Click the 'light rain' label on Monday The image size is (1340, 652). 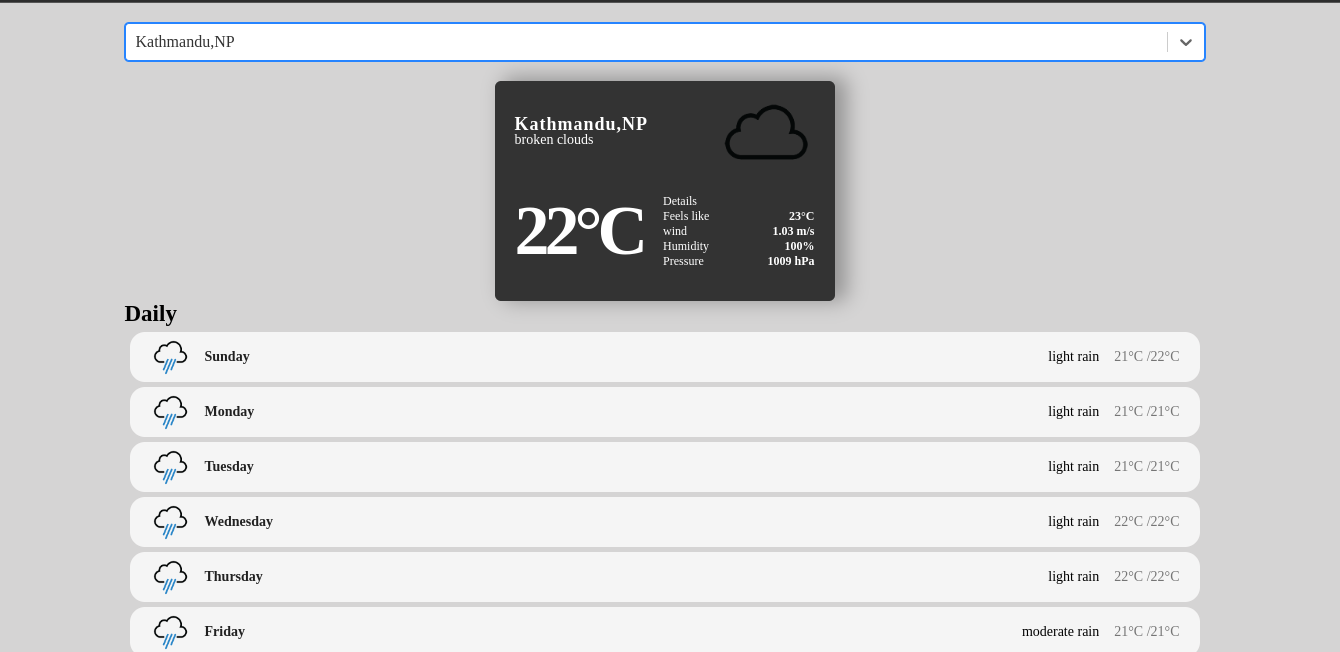1073,412
